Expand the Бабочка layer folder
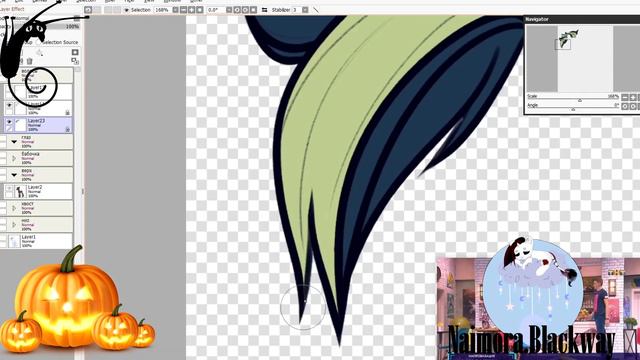 [x=14, y=158]
